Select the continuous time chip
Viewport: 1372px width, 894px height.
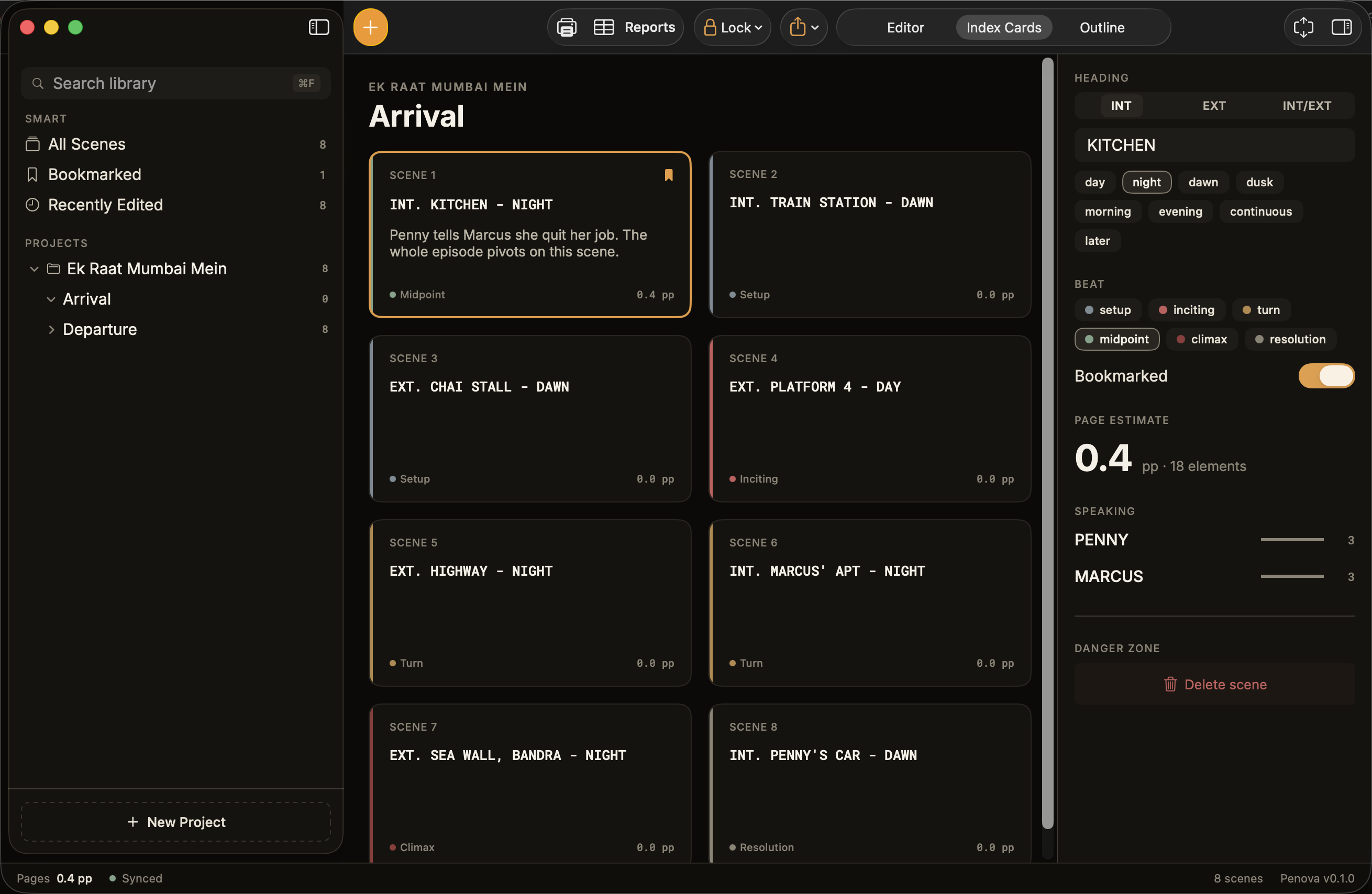click(1261, 211)
